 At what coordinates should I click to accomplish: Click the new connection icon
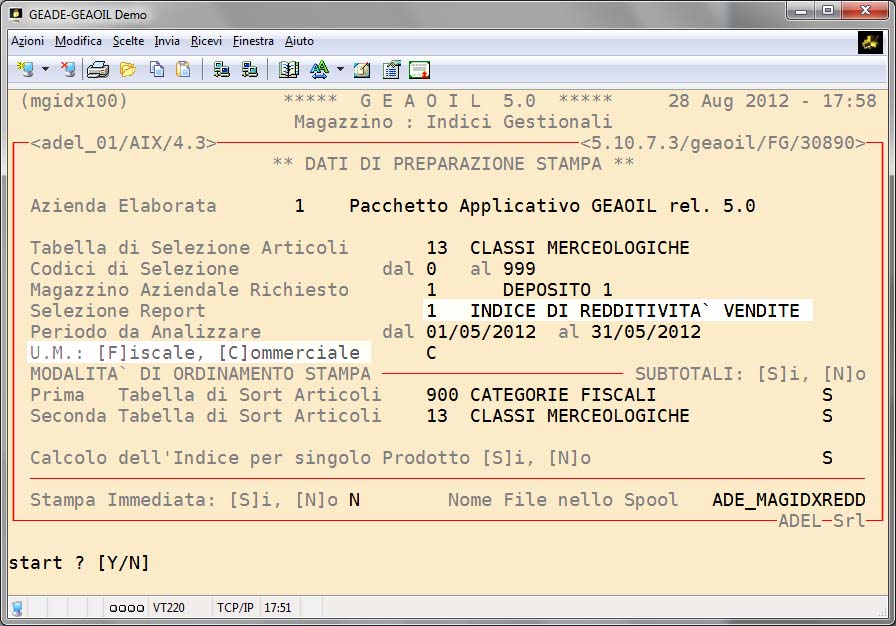tap(24, 70)
